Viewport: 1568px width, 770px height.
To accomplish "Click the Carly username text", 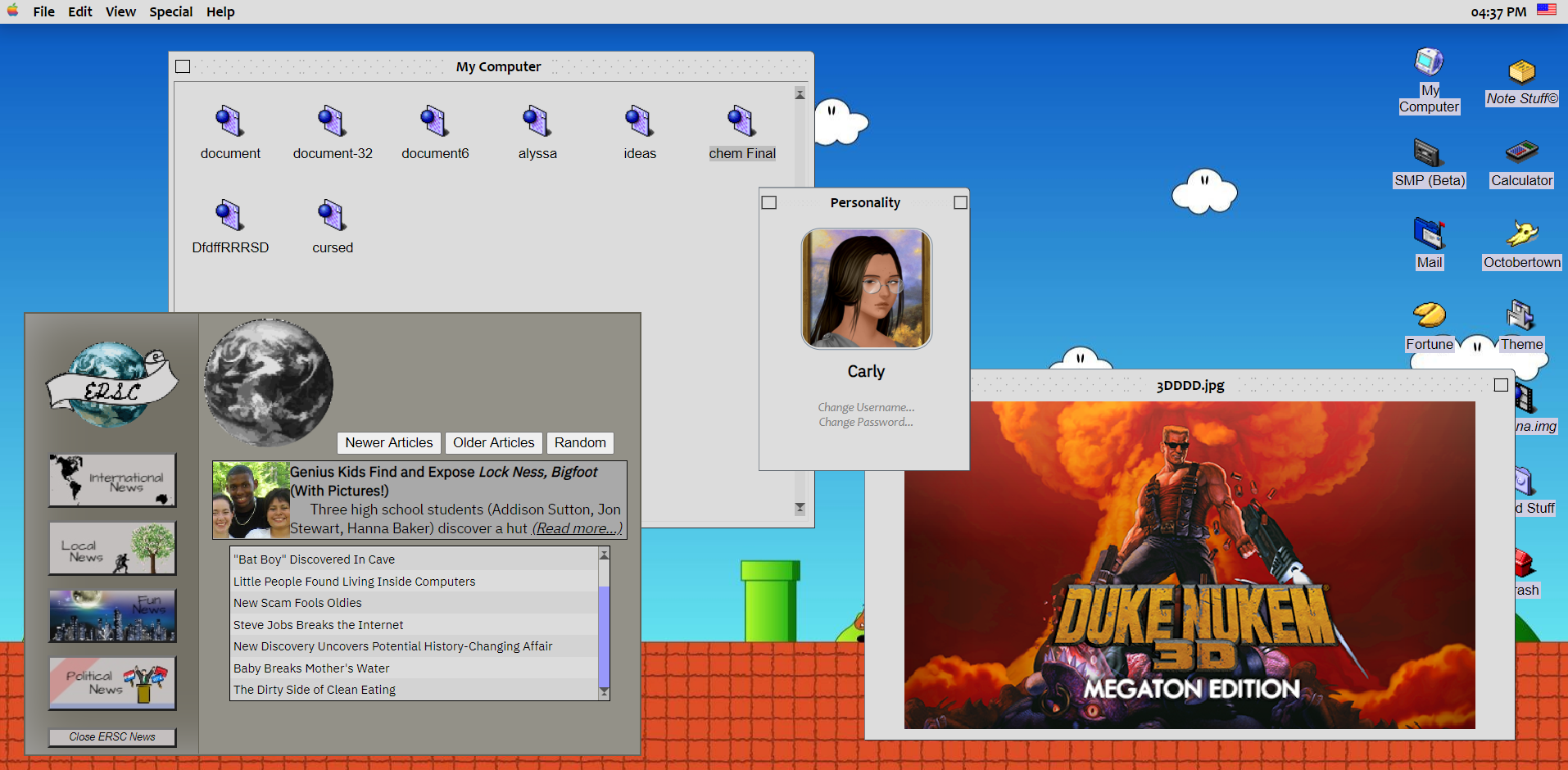I will pos(866,372).
